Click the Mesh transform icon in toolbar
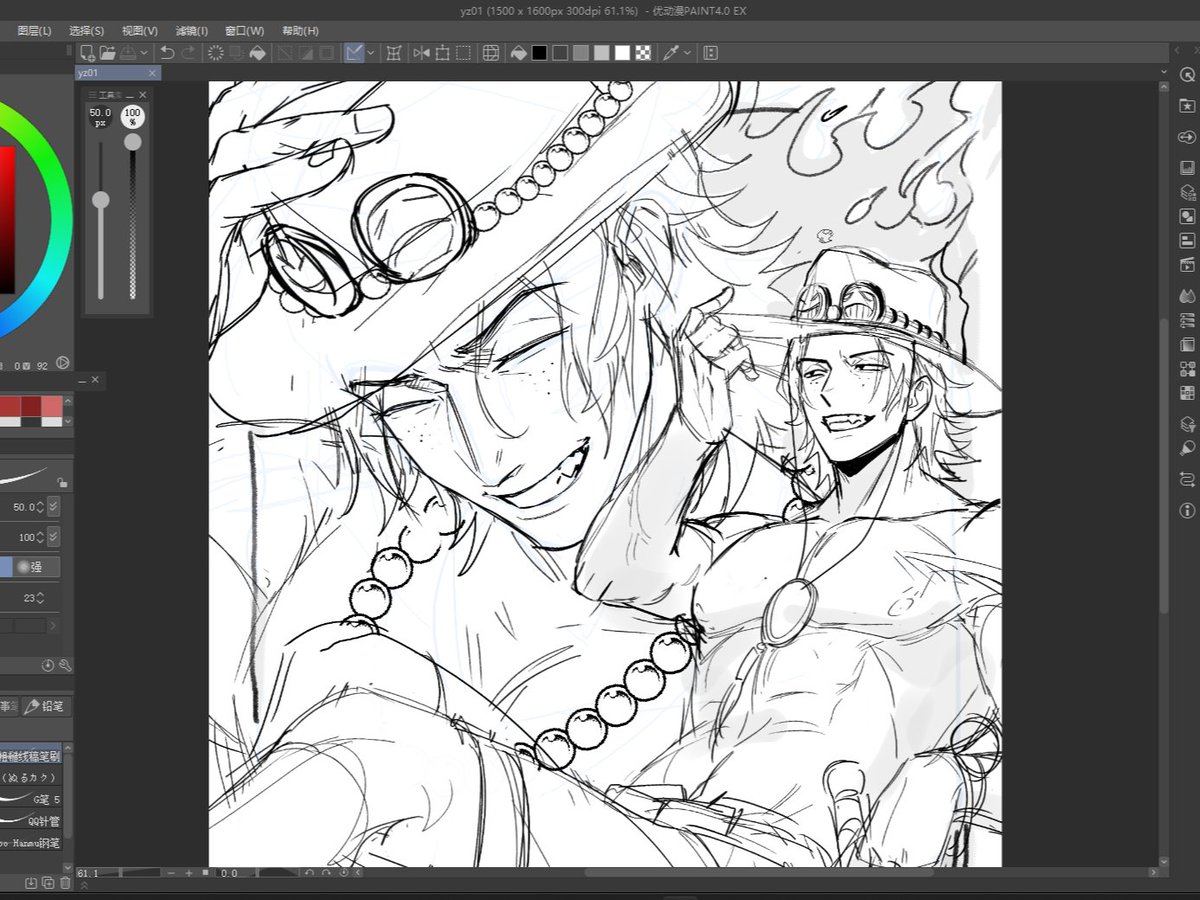 coord(393,52)
